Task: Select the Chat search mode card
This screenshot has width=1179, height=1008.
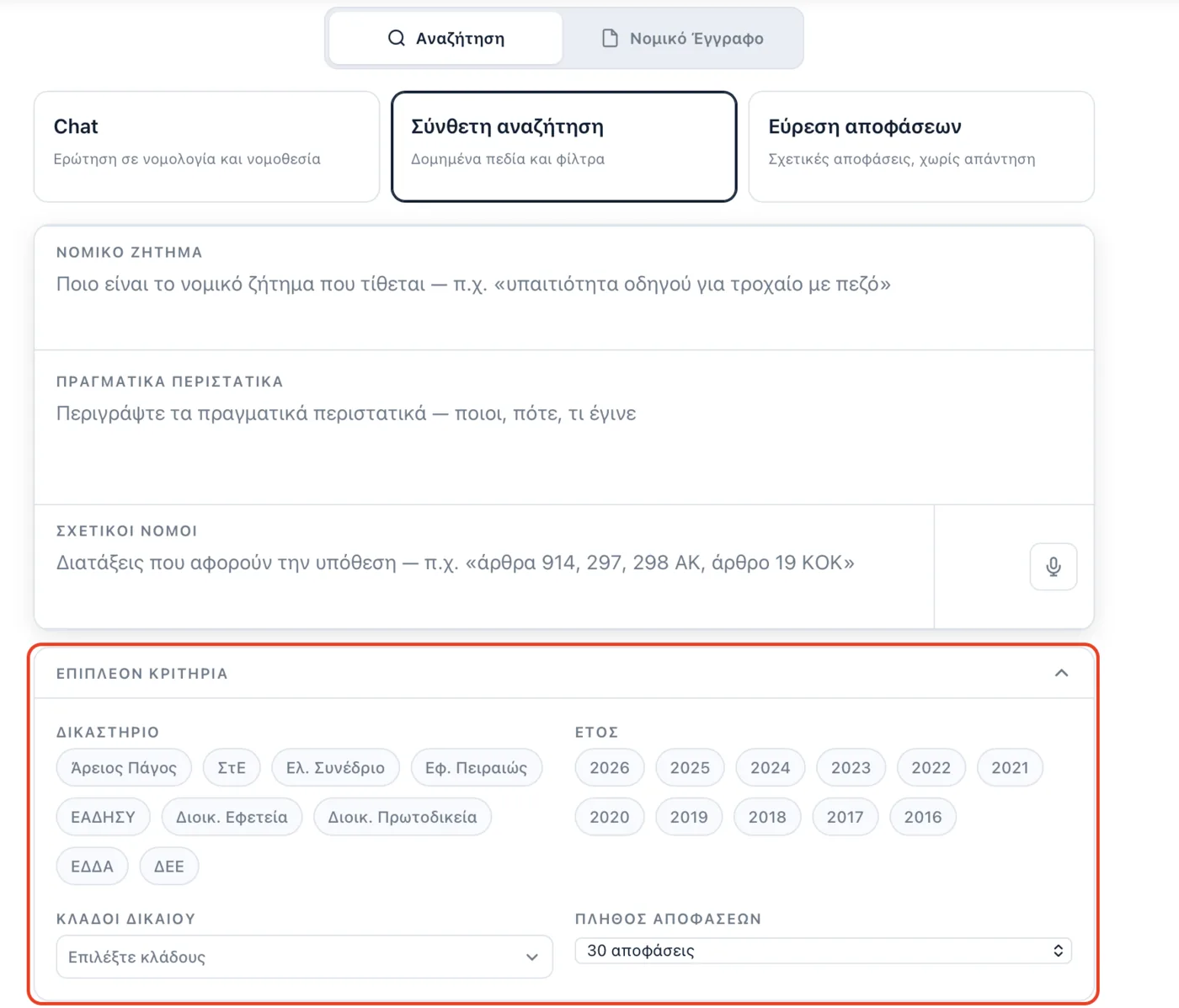Action: coord(206,147)
